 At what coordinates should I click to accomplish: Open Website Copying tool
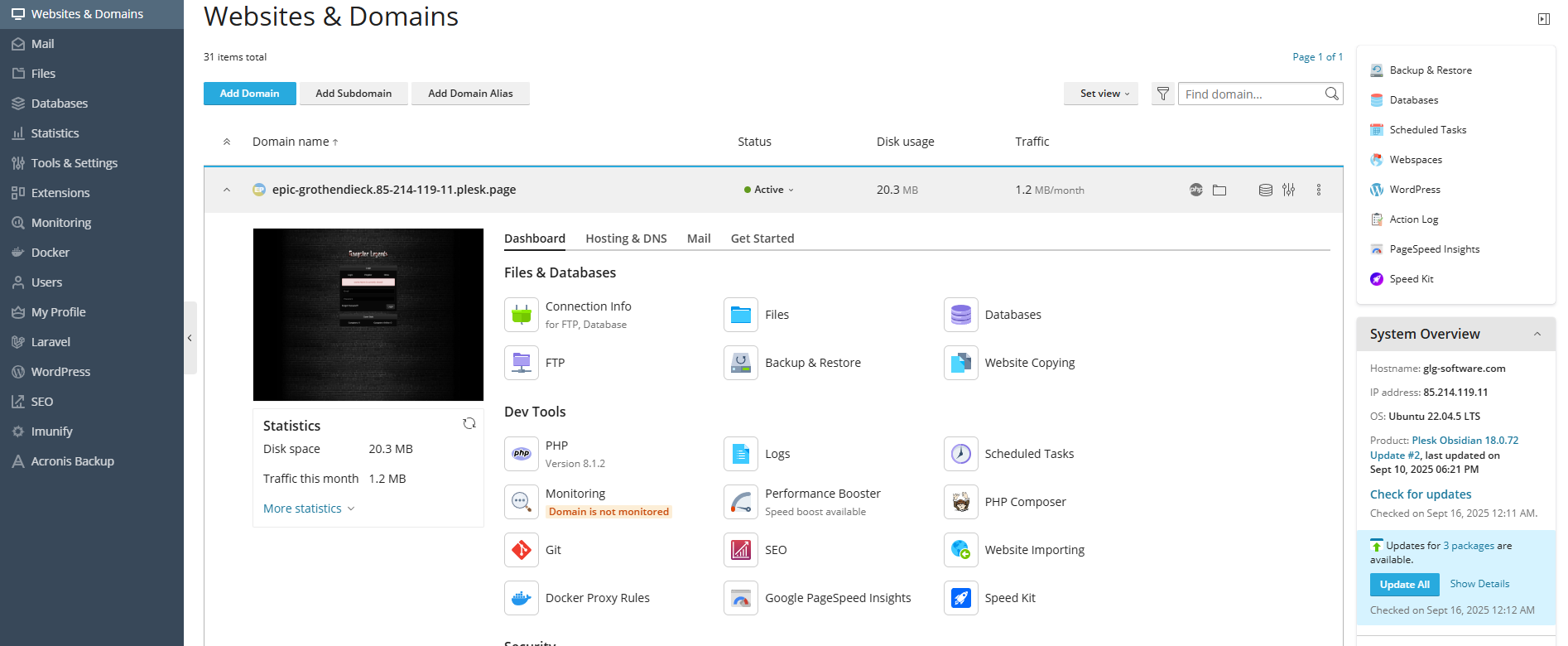[960, 363]
